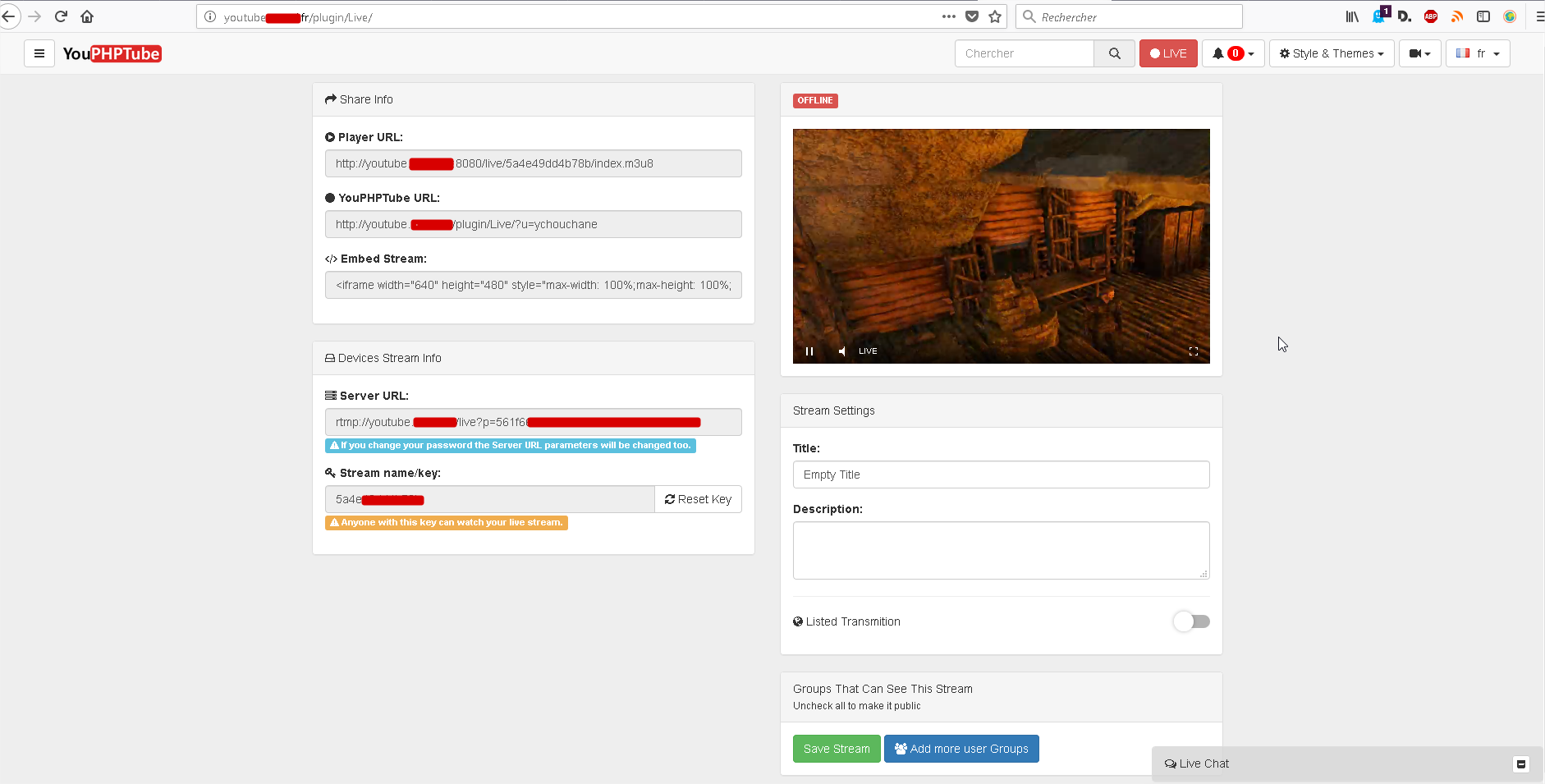Toggle the browser sidebar view

click(1483, 16)
